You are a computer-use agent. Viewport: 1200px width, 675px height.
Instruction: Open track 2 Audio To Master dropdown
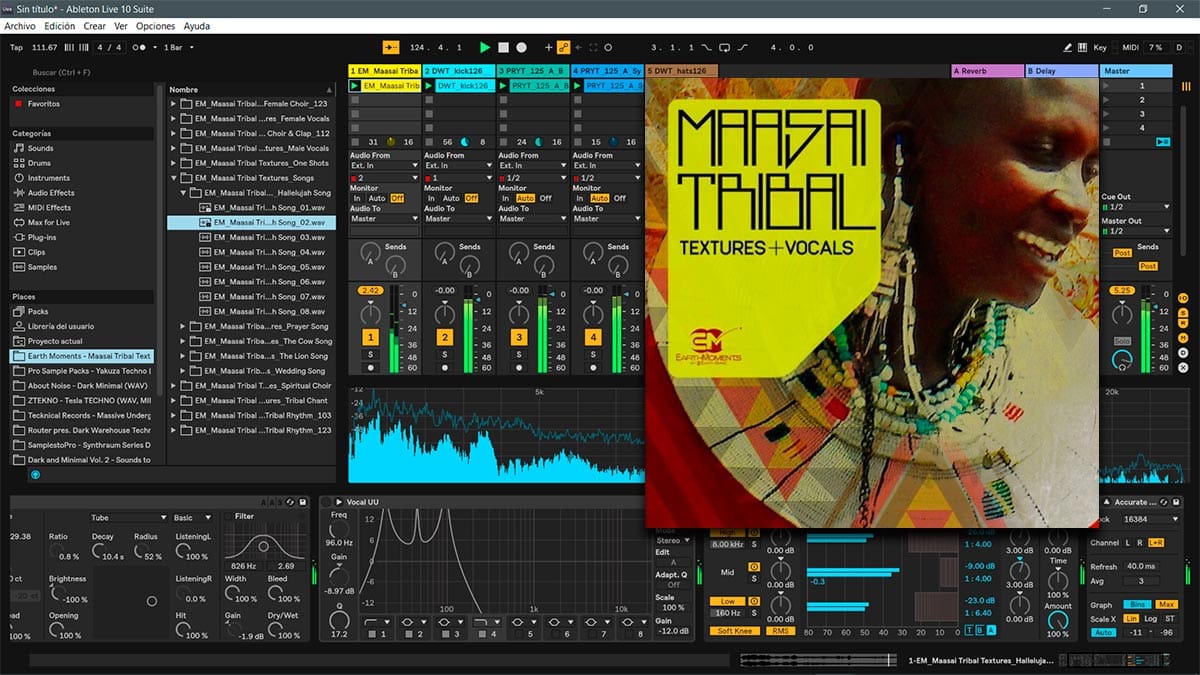pos(458,219)
